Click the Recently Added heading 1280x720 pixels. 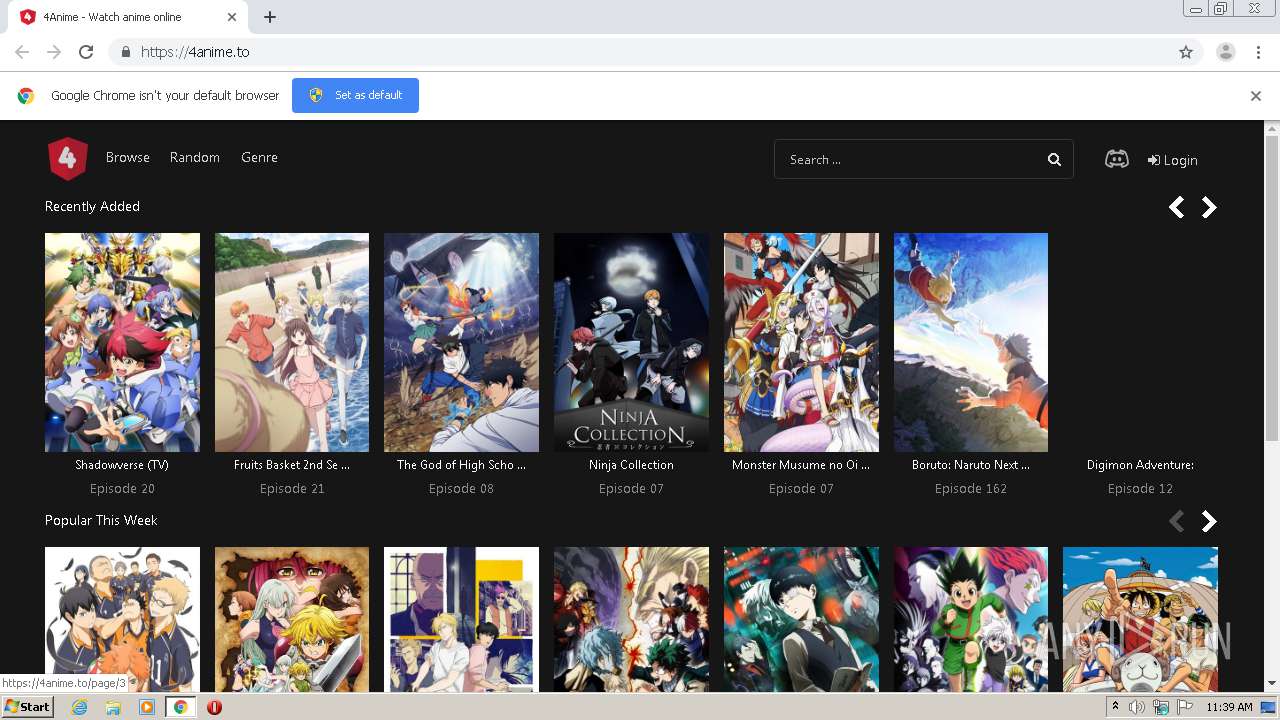(x=92, y=207)
